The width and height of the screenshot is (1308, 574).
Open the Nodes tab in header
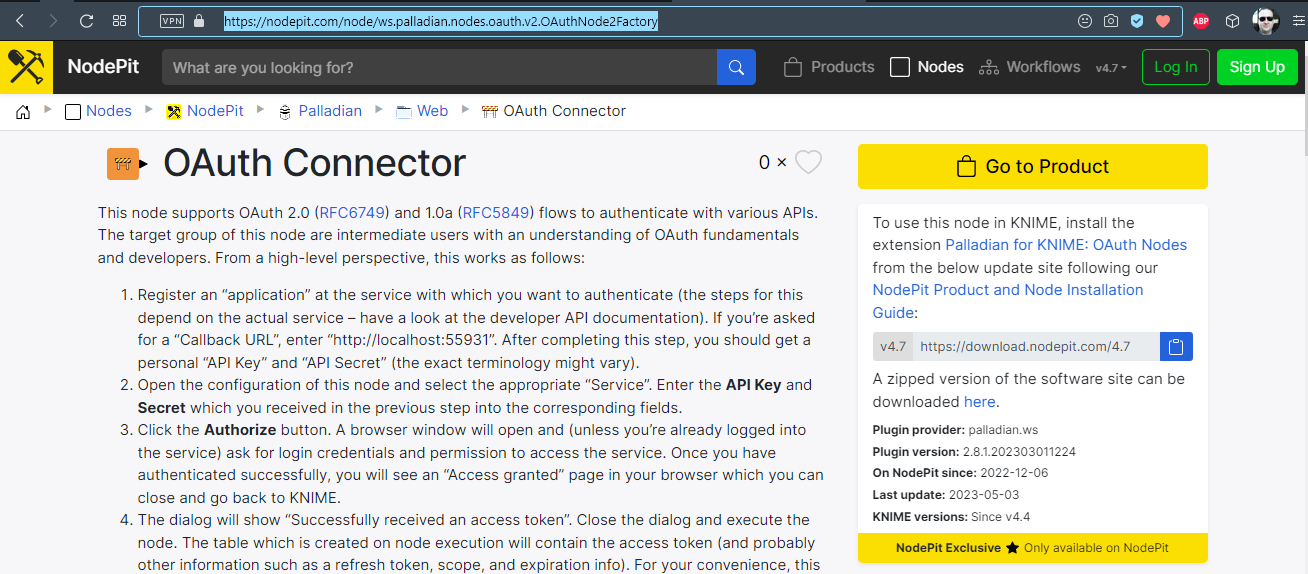(927, 67)
